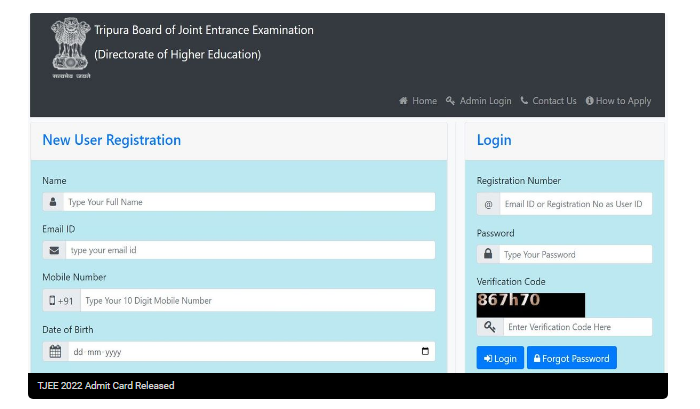Open the date picker calendar button
The width and height of the screenshot is (700, 409).
(425, 351)
